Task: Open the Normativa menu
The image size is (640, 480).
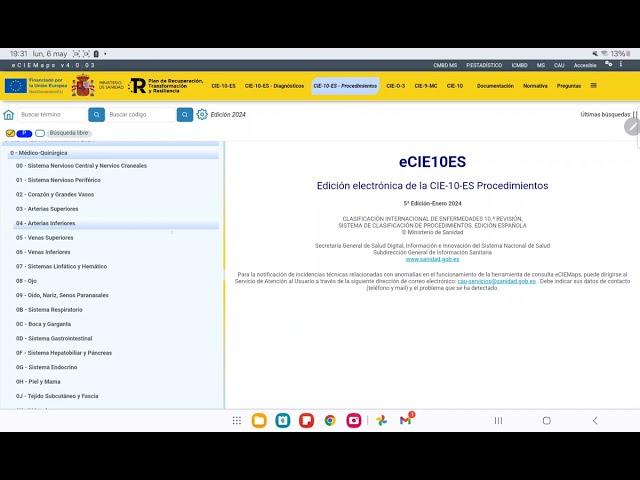Action: 535,86
